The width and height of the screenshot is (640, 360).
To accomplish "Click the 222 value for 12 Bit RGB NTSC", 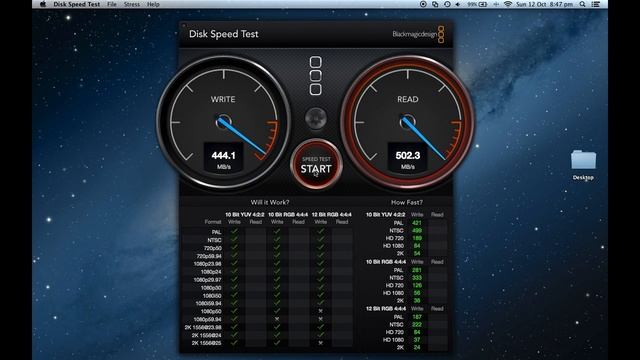I will pos(417,324).
